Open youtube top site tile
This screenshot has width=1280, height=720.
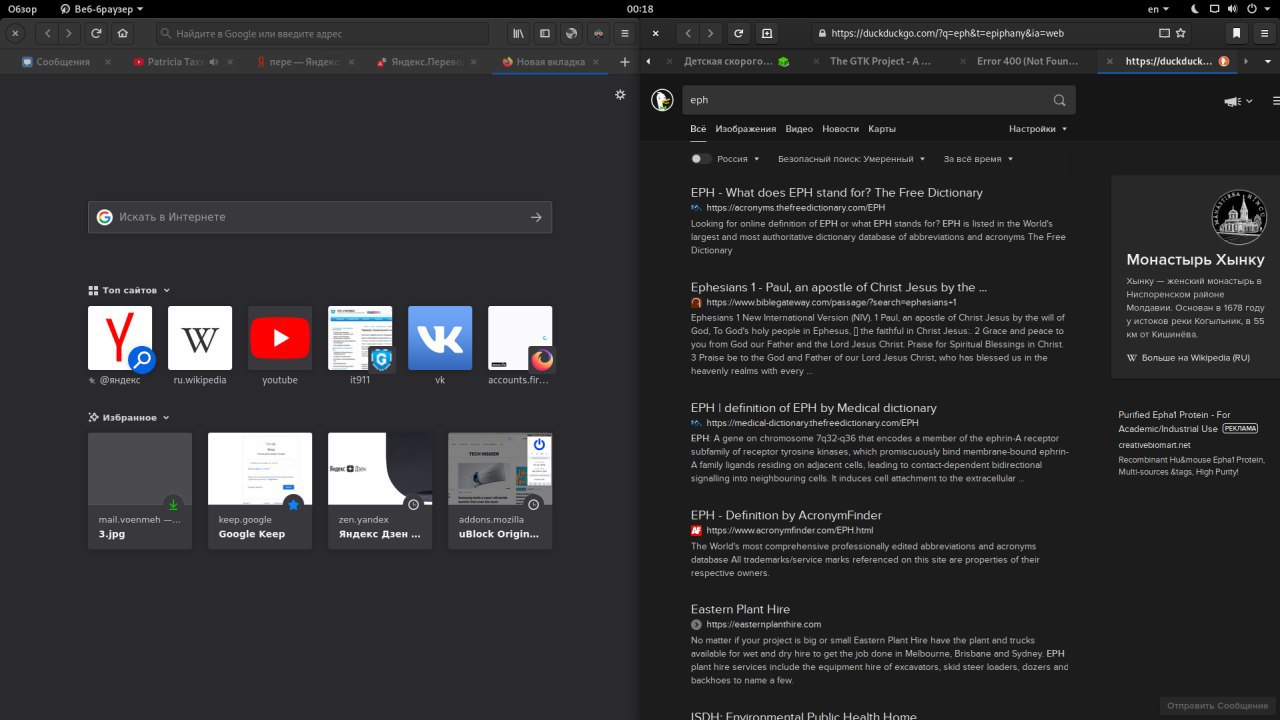280,345
